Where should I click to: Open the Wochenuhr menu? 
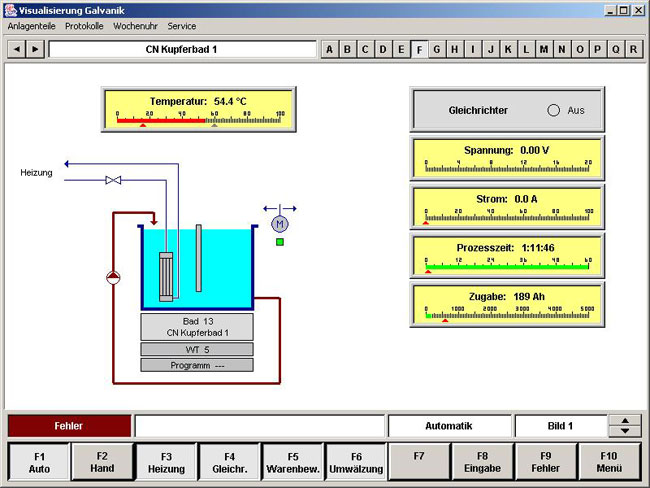pos(135,26)
